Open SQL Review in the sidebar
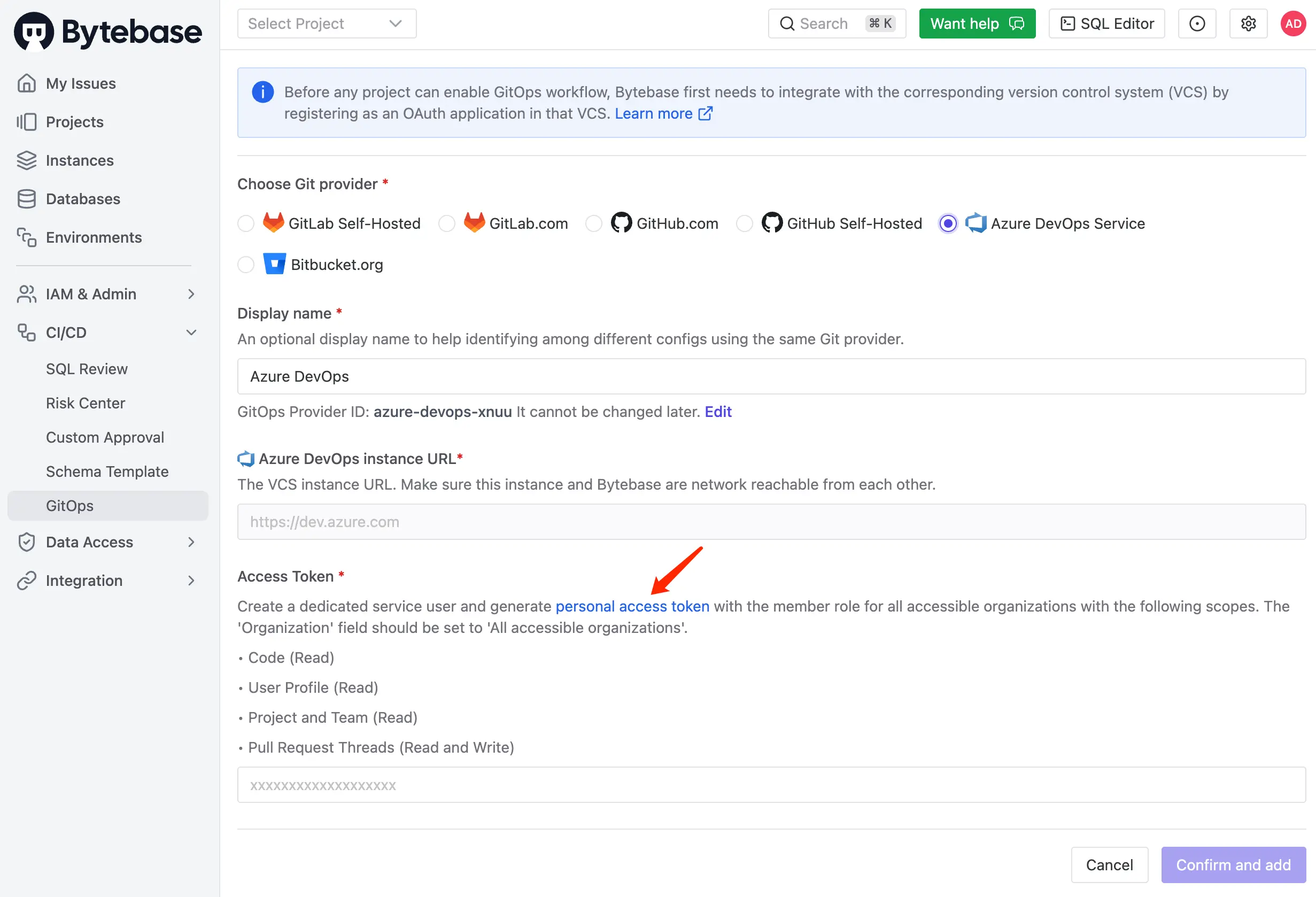Image resolution: width=1316 pixels, height=897 pixels. coord(87,369)
